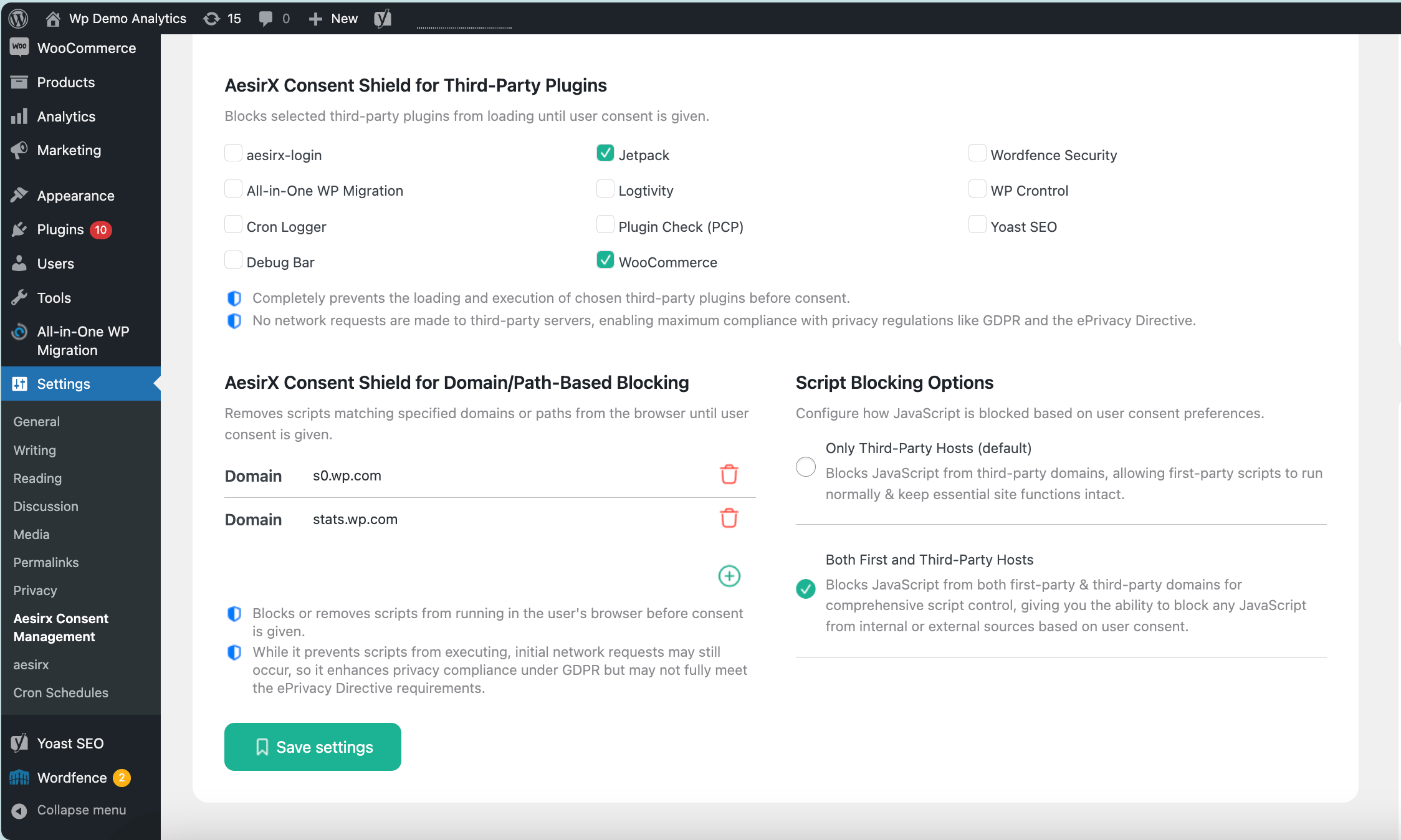Select Both First and Third-Party Hosts option
This screenshot has width=1401, height=840.
coord(806,588)
